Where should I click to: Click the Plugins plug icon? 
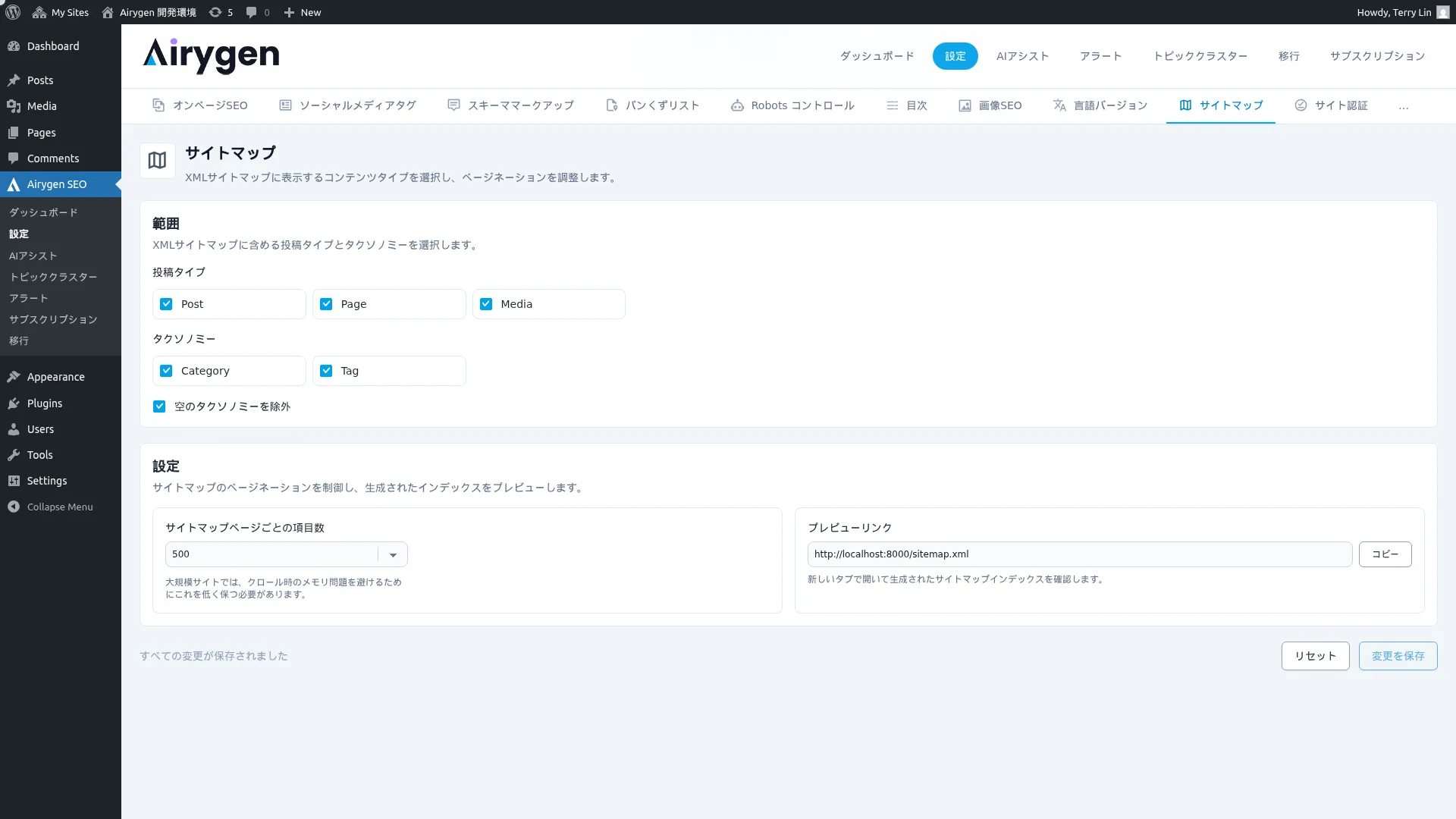click(x=14, y=403)
